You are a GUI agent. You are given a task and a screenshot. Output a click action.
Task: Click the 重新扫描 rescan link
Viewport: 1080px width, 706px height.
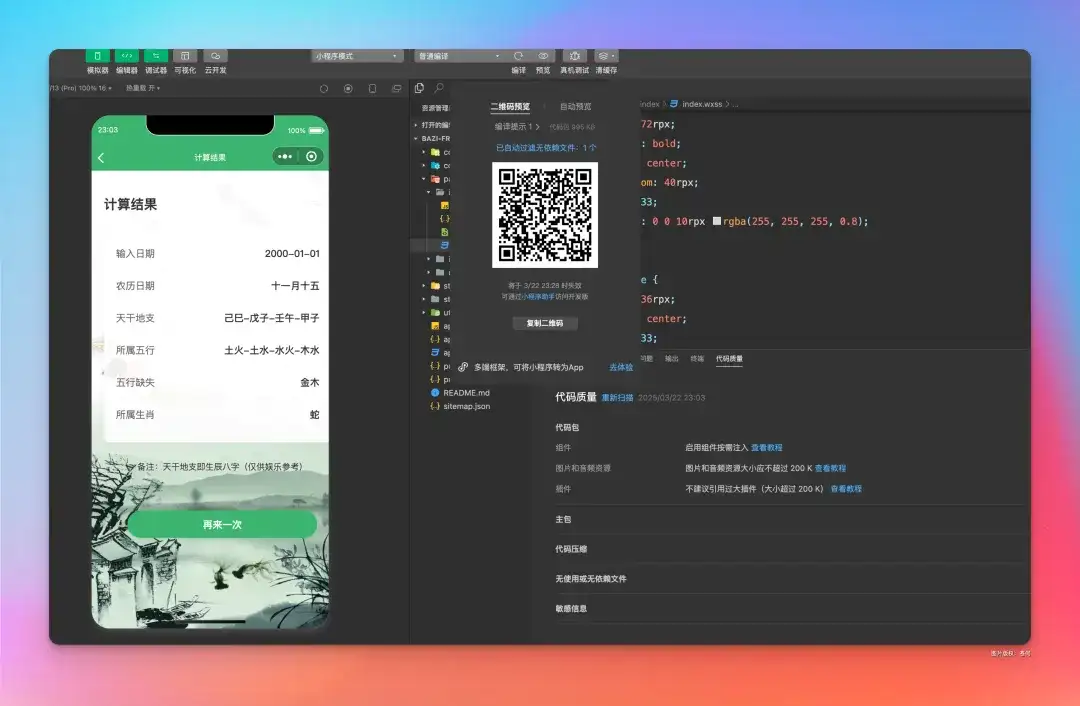[x=617, y=397]
